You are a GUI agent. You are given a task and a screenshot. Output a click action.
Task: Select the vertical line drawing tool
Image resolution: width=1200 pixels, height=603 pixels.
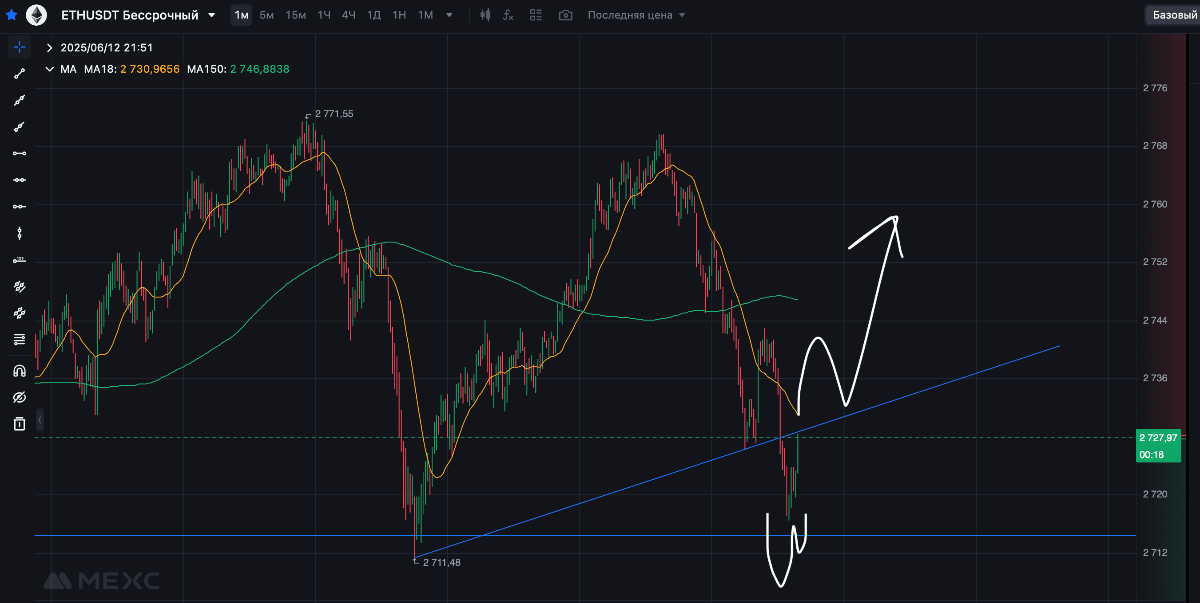click(19, 232)
